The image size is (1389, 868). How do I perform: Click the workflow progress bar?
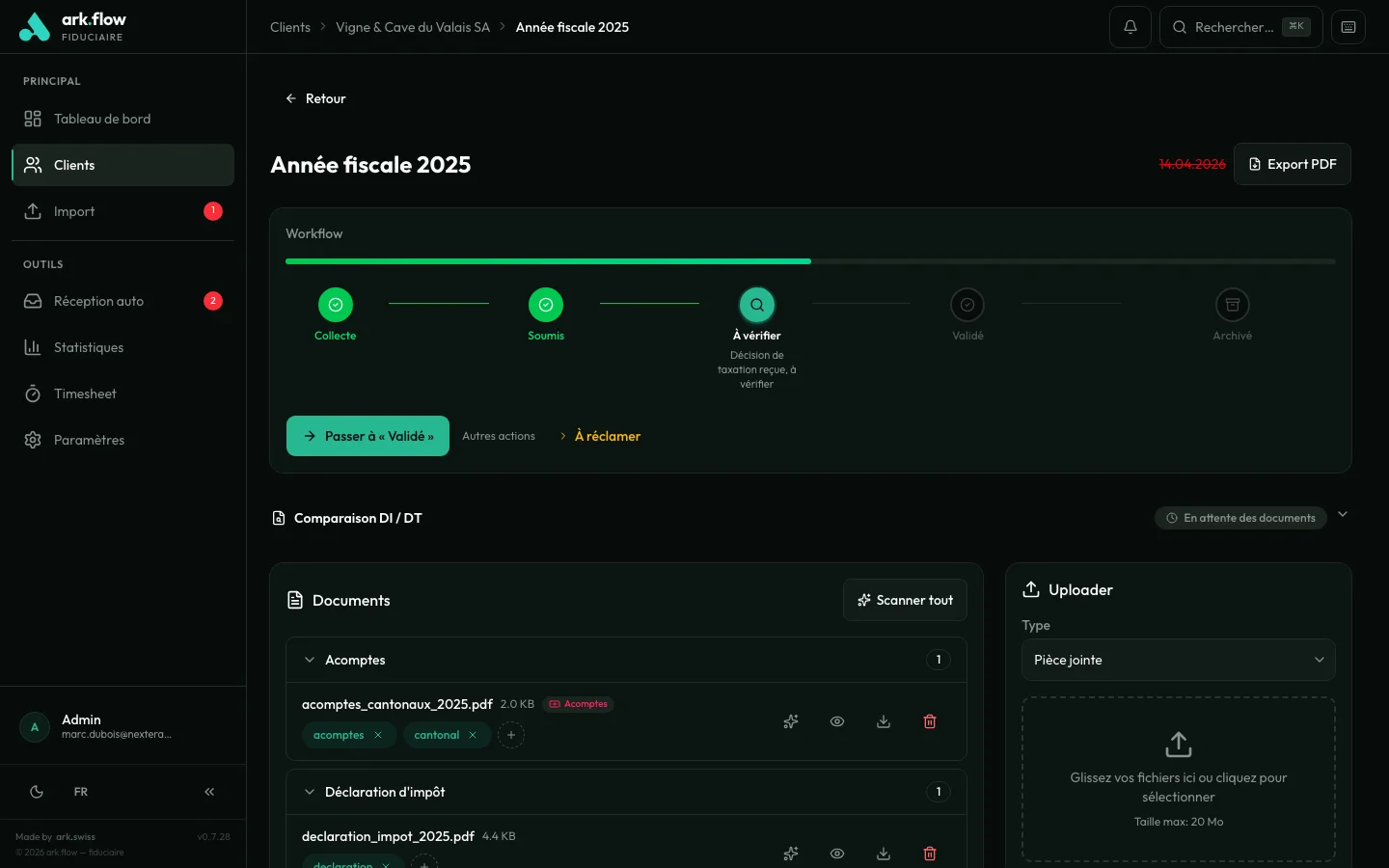pyautogui.click(x=810, y=261)
